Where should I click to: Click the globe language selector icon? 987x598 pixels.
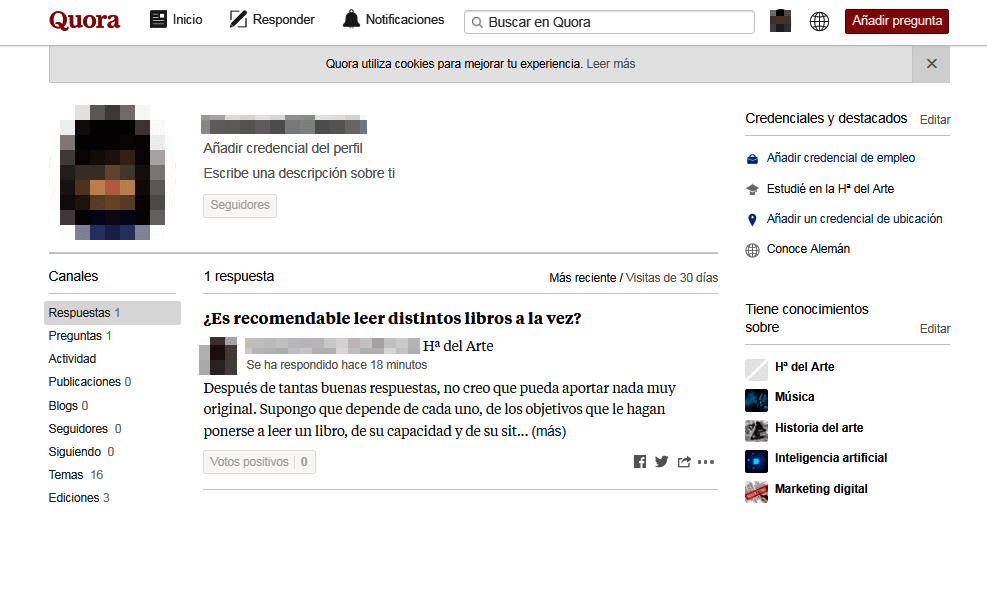819,20
